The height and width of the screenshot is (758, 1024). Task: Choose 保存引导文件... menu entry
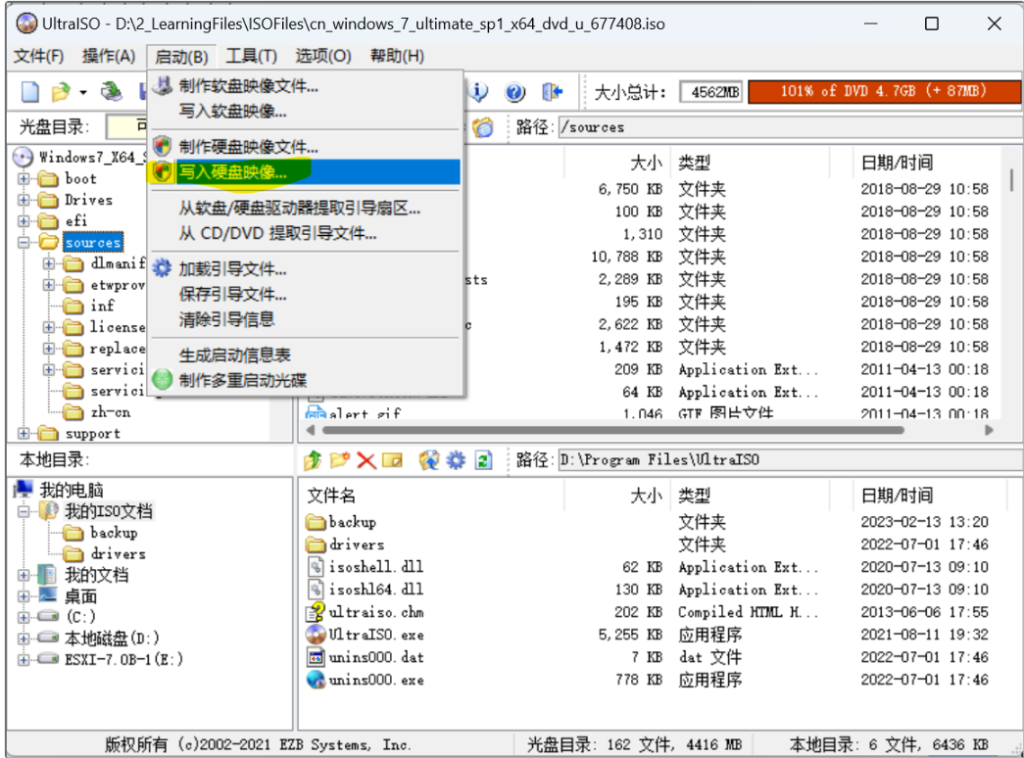pos(306,294)
